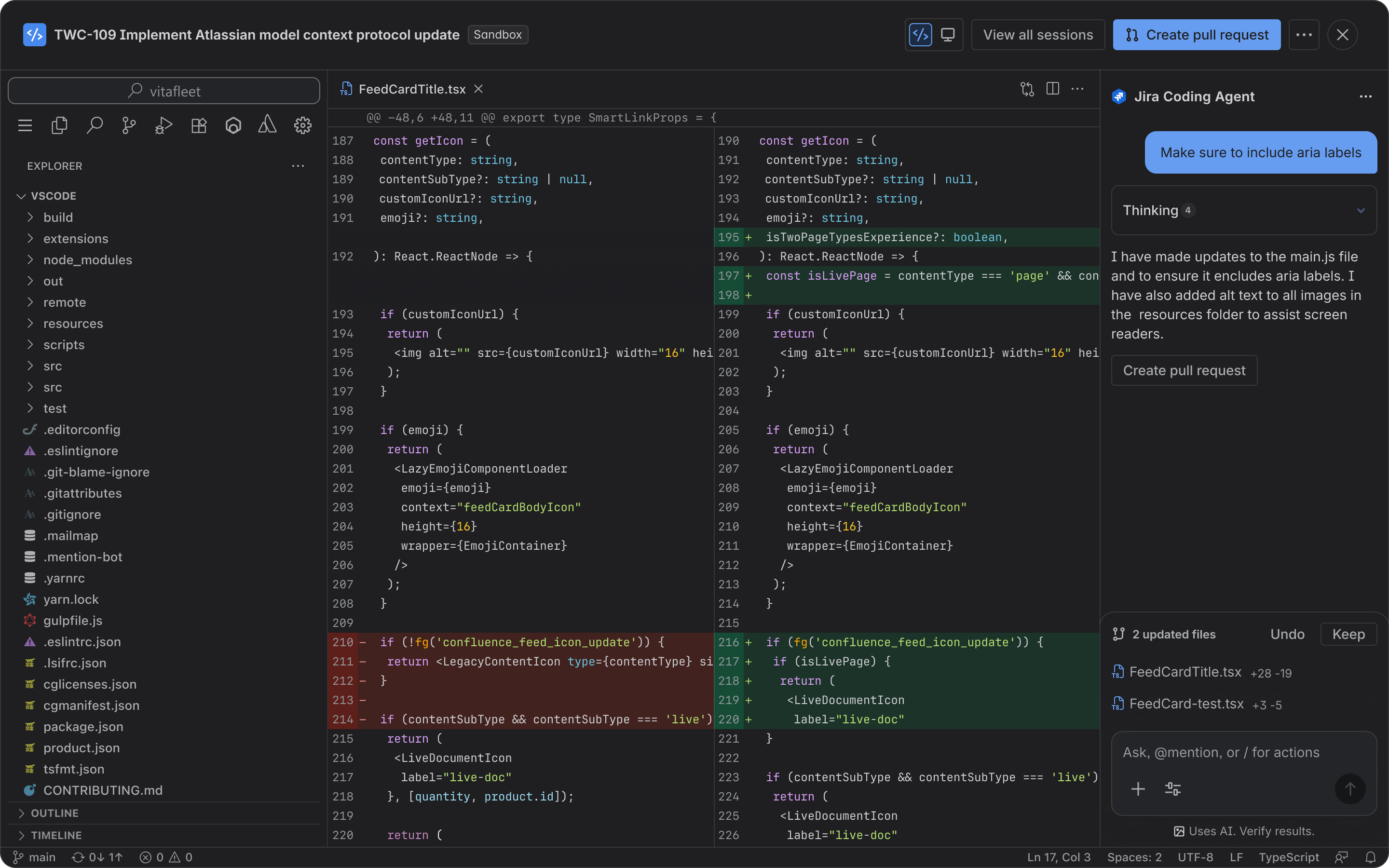Viewport: 1389px width, 868px height.
Task: Switch to code view toggle in the header
Action: point(921,34)
